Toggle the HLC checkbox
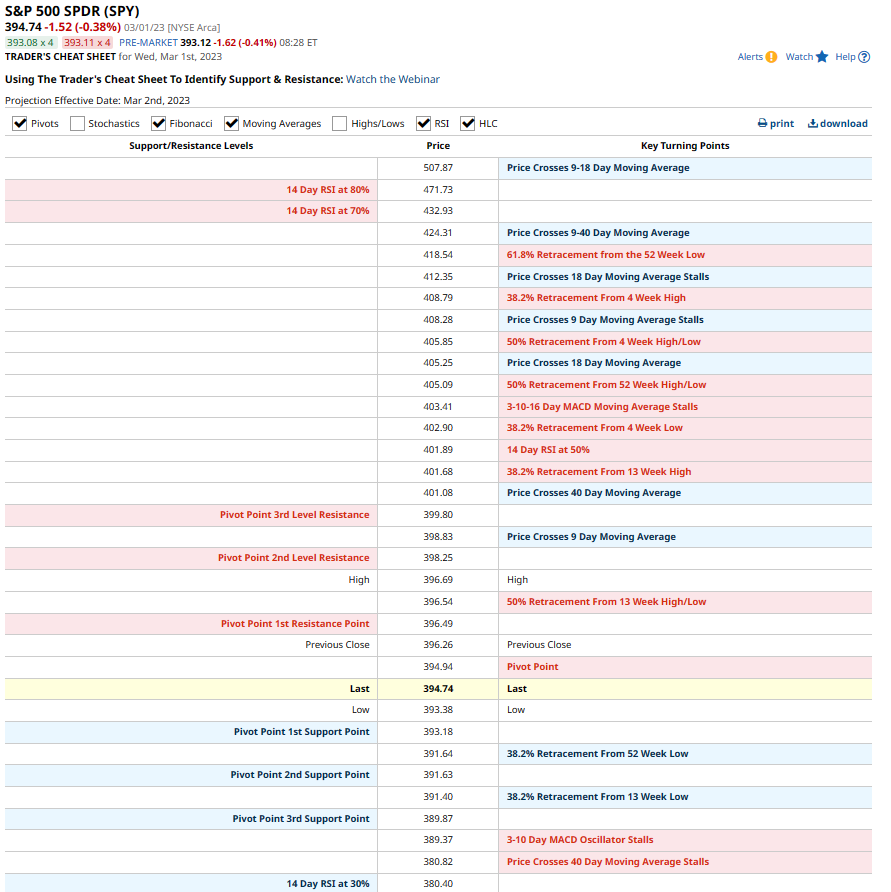This screenshot has height=892, width=891. pyautogui.click(x=468, y=123)
